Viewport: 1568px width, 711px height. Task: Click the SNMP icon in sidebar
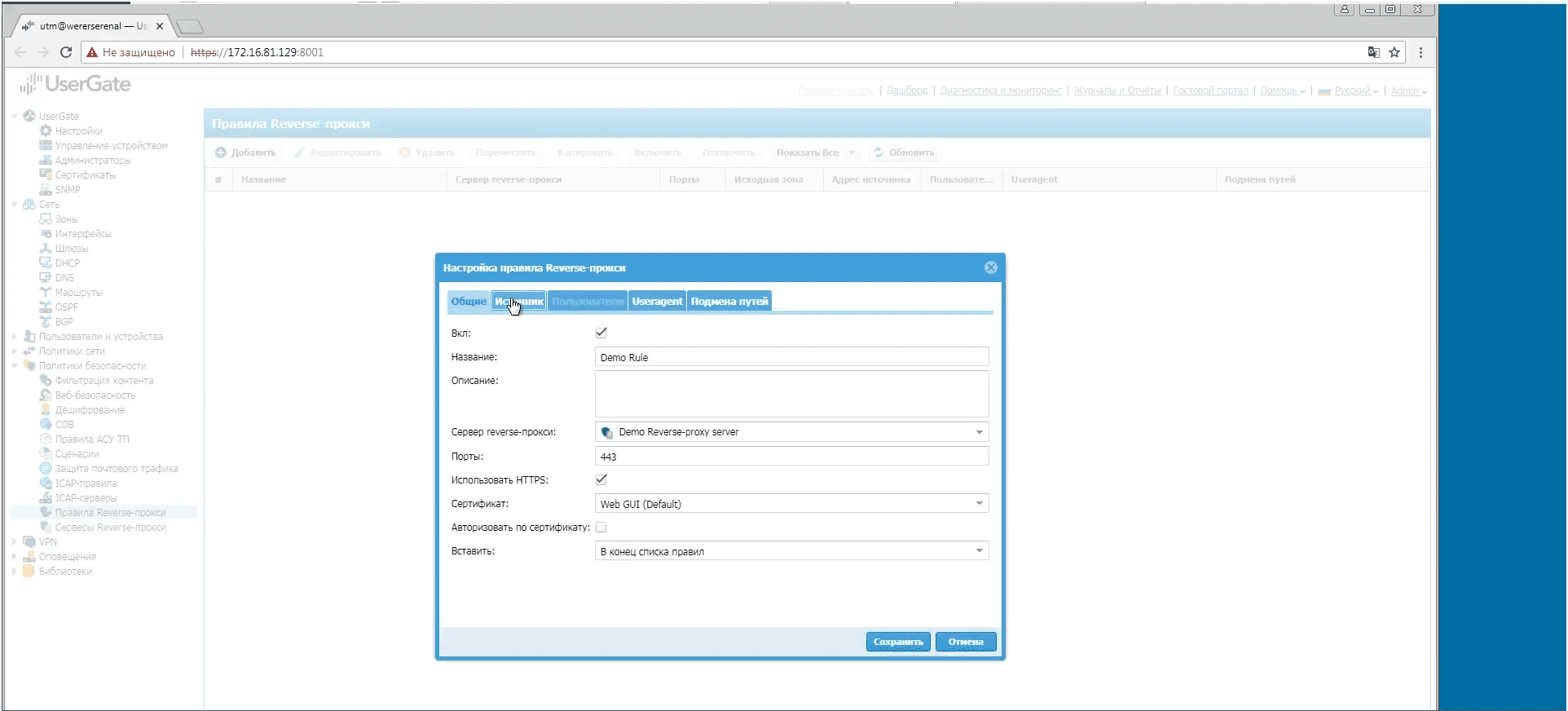point(46,189)
